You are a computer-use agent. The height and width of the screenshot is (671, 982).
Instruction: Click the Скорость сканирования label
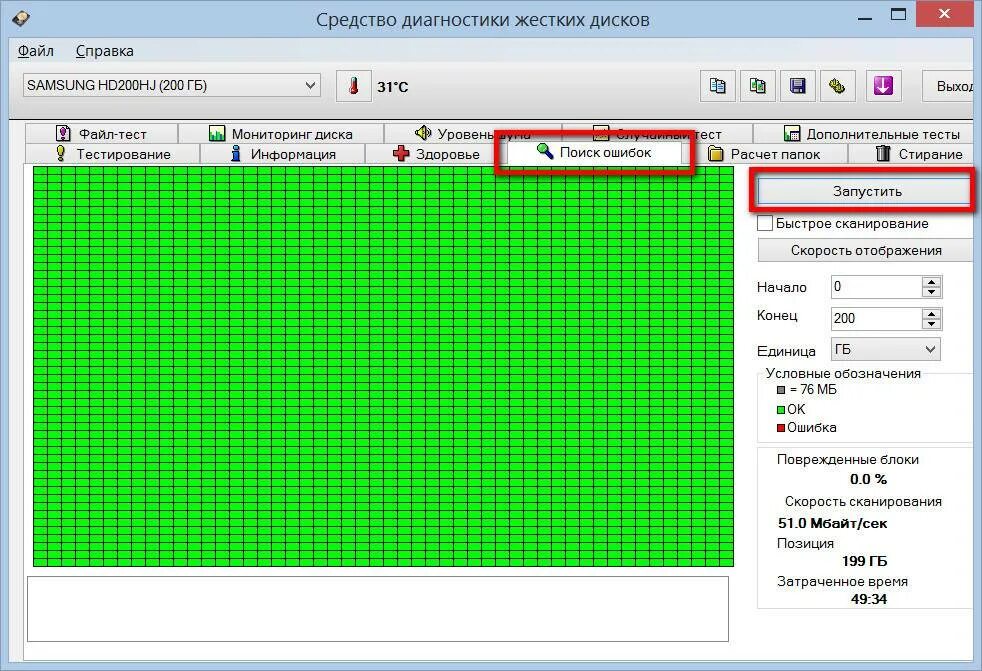pyautogui.click(x=863, y=501)
